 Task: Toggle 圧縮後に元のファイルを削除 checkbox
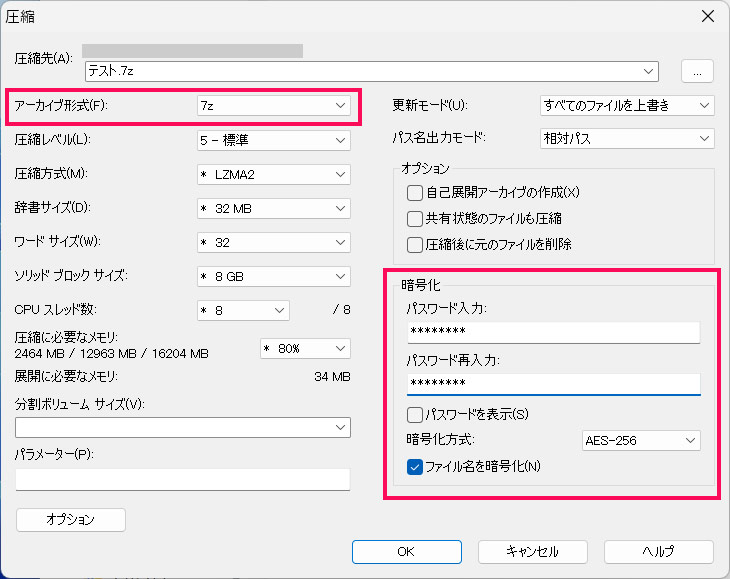tap(415, 244)
